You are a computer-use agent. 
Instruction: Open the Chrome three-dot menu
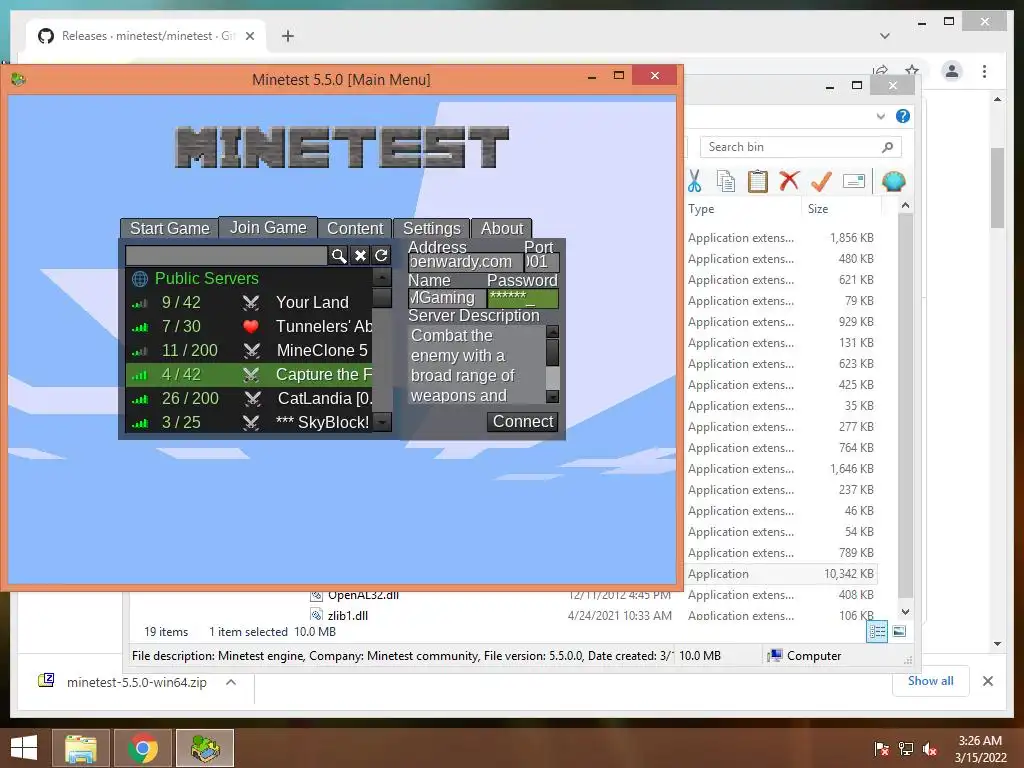[984, 71]
